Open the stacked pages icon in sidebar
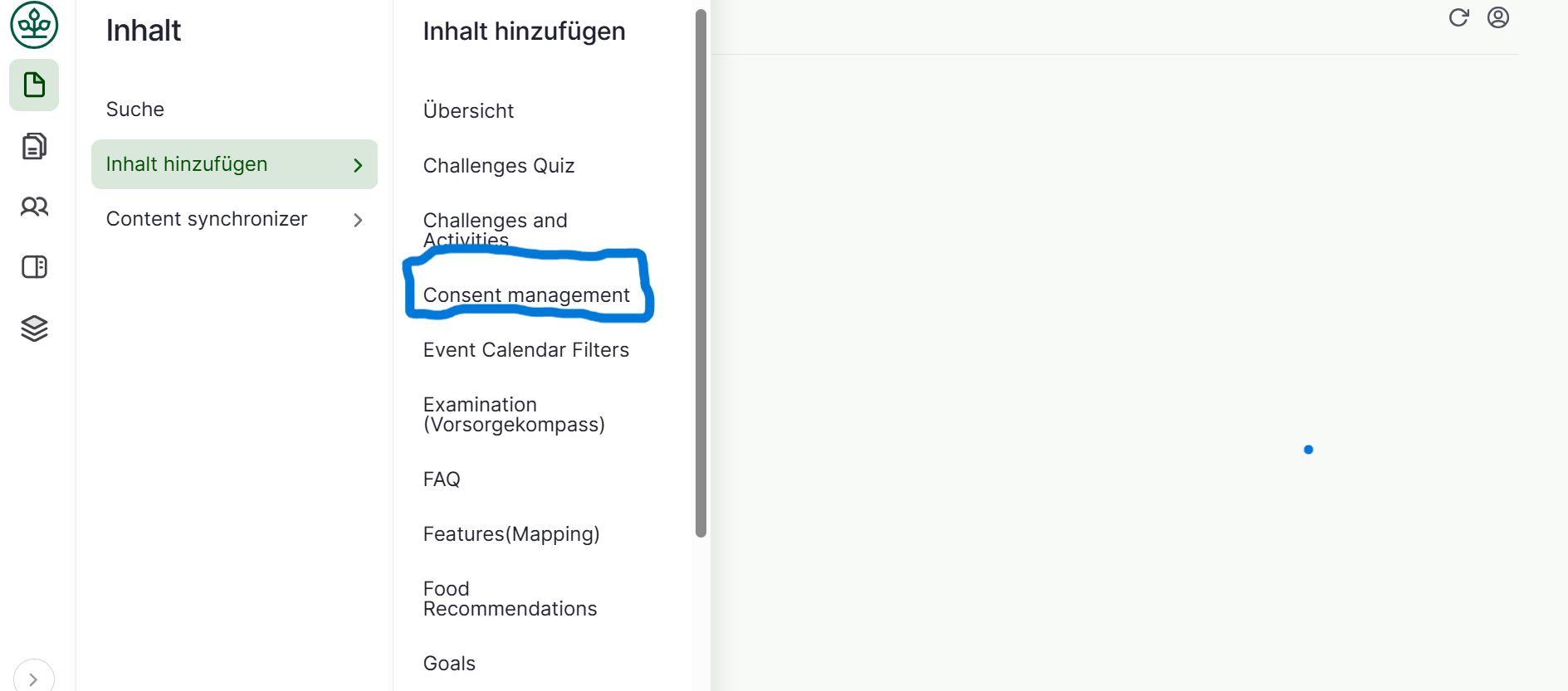 34,146
